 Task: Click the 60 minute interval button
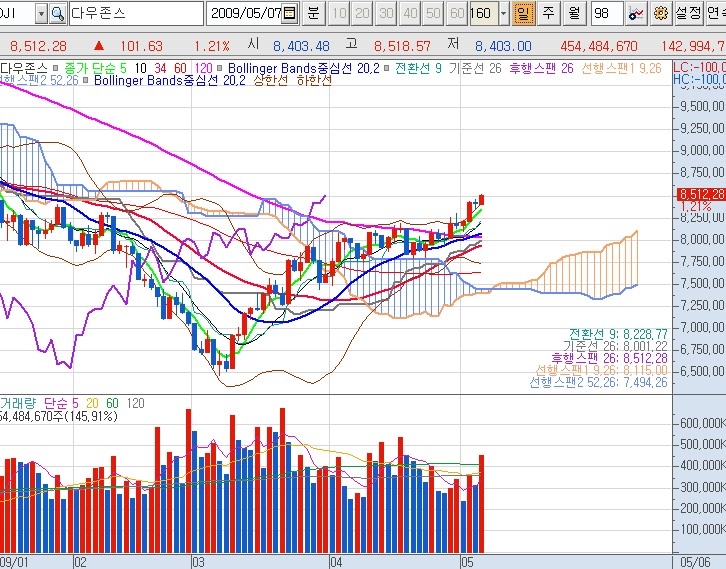click(x=457, y=14)
